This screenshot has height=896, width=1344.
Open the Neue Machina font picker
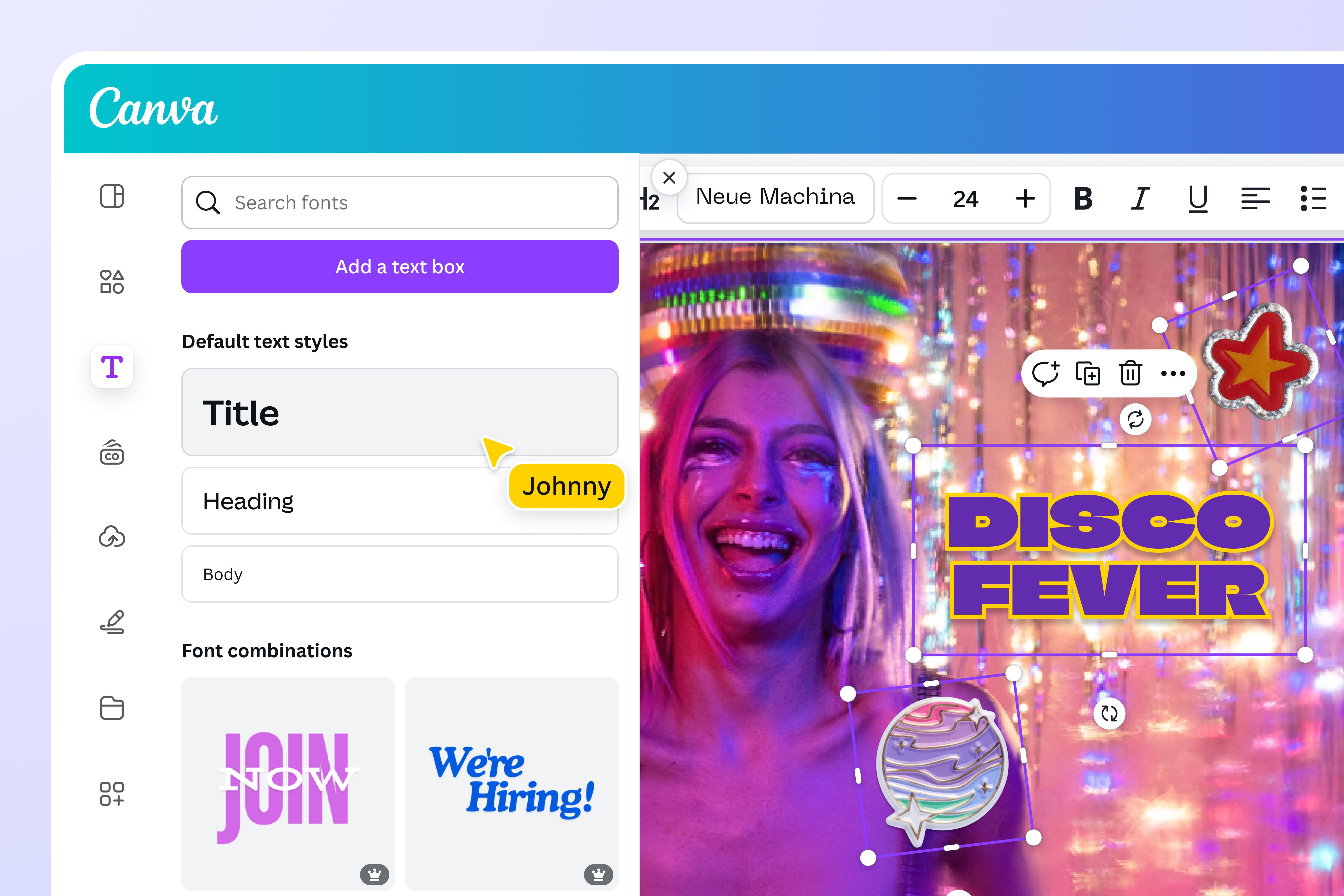click(775, 197)
